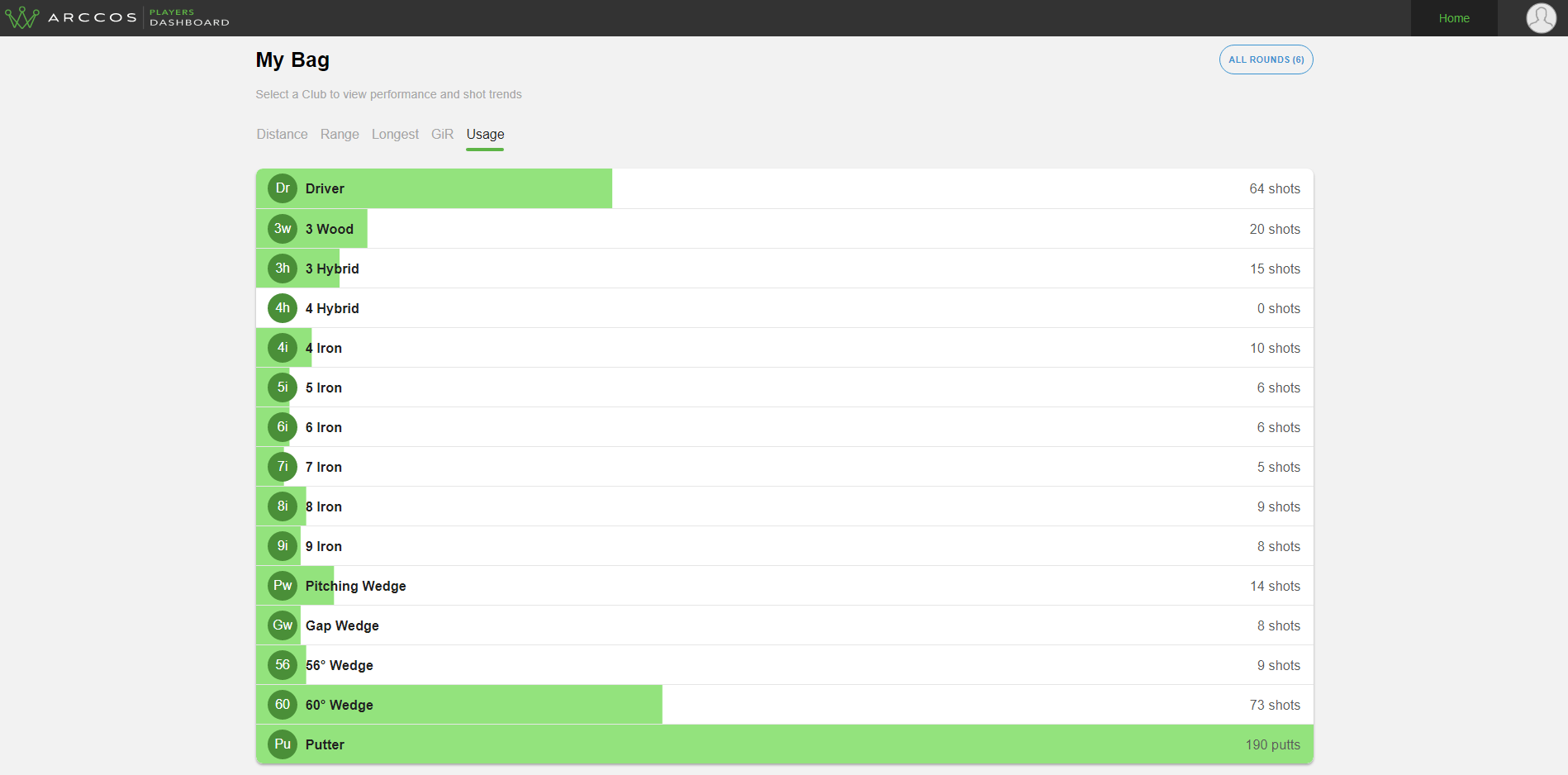The image size is (1568, 775).
Task: Select the 56° Wedge '56' badge
Action: point(283,665)
